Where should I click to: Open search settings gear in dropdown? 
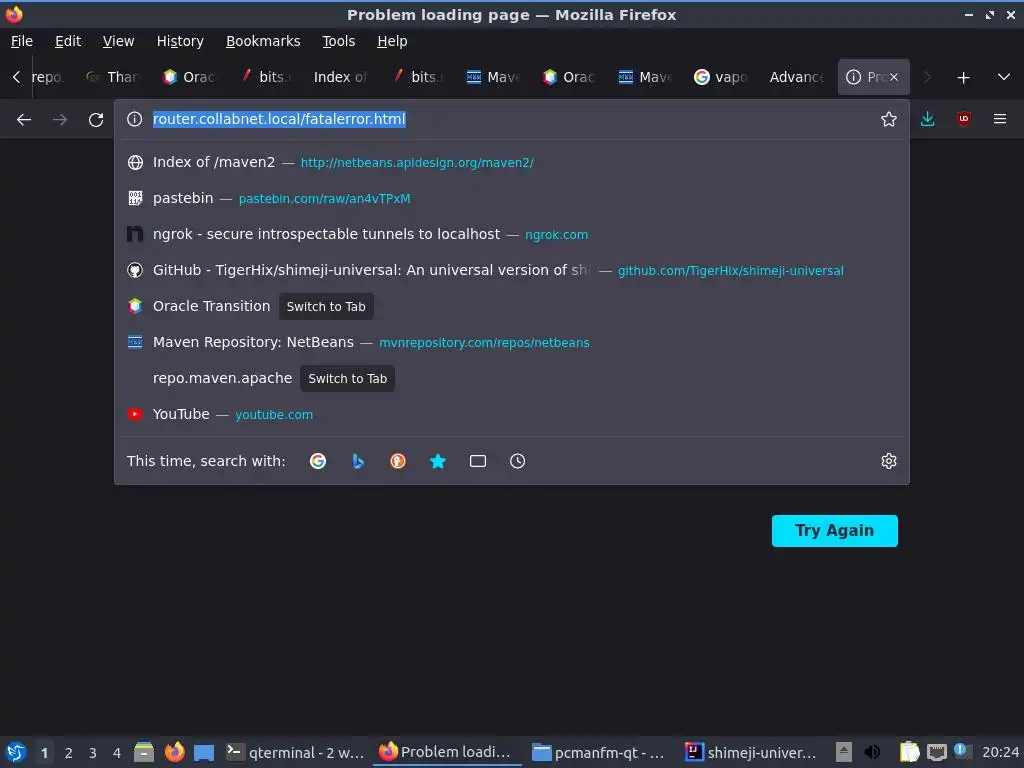pyautogui.click(x=888, y=461)
